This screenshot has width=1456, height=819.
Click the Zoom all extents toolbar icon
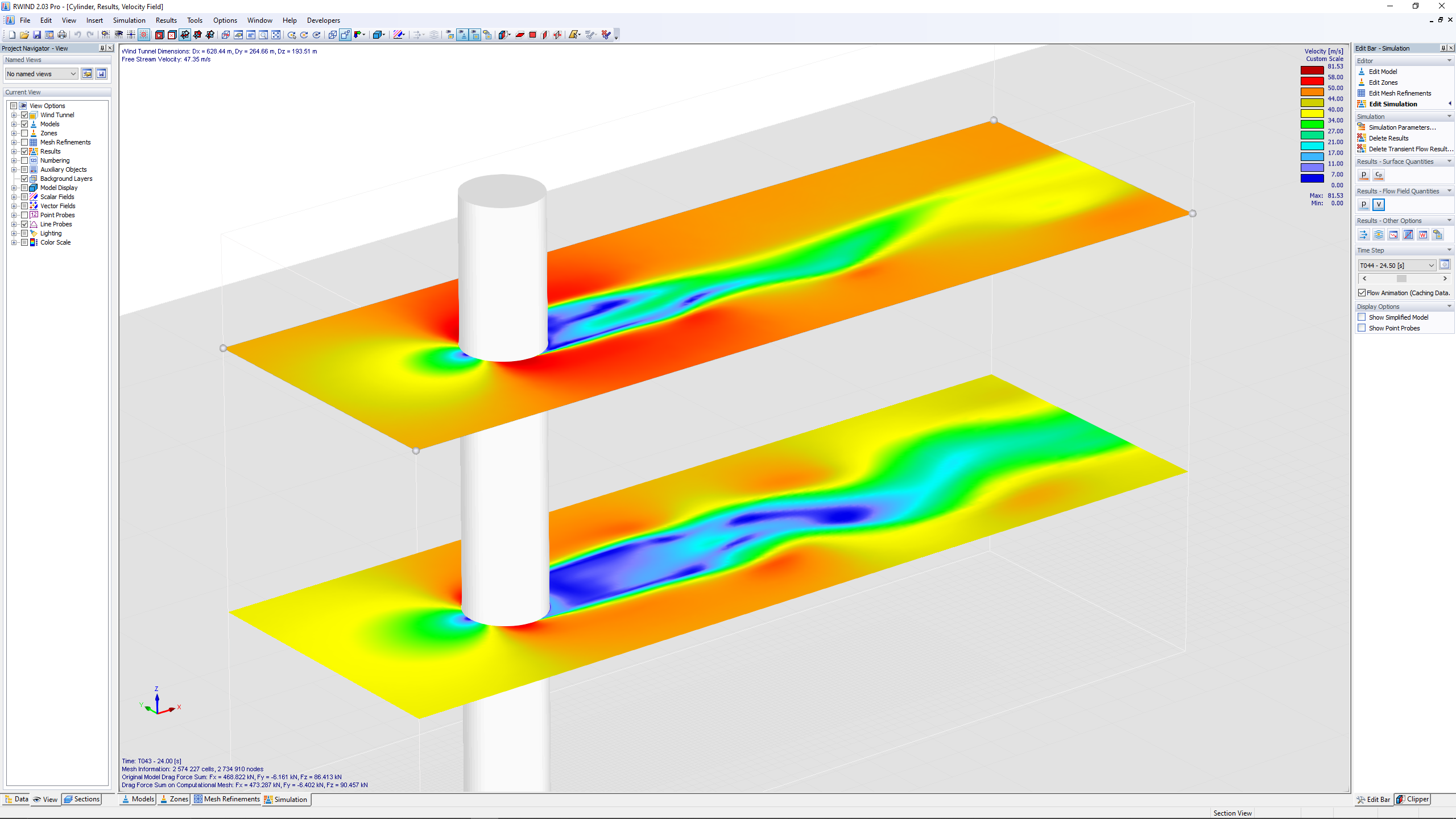[x=276, y=35]
